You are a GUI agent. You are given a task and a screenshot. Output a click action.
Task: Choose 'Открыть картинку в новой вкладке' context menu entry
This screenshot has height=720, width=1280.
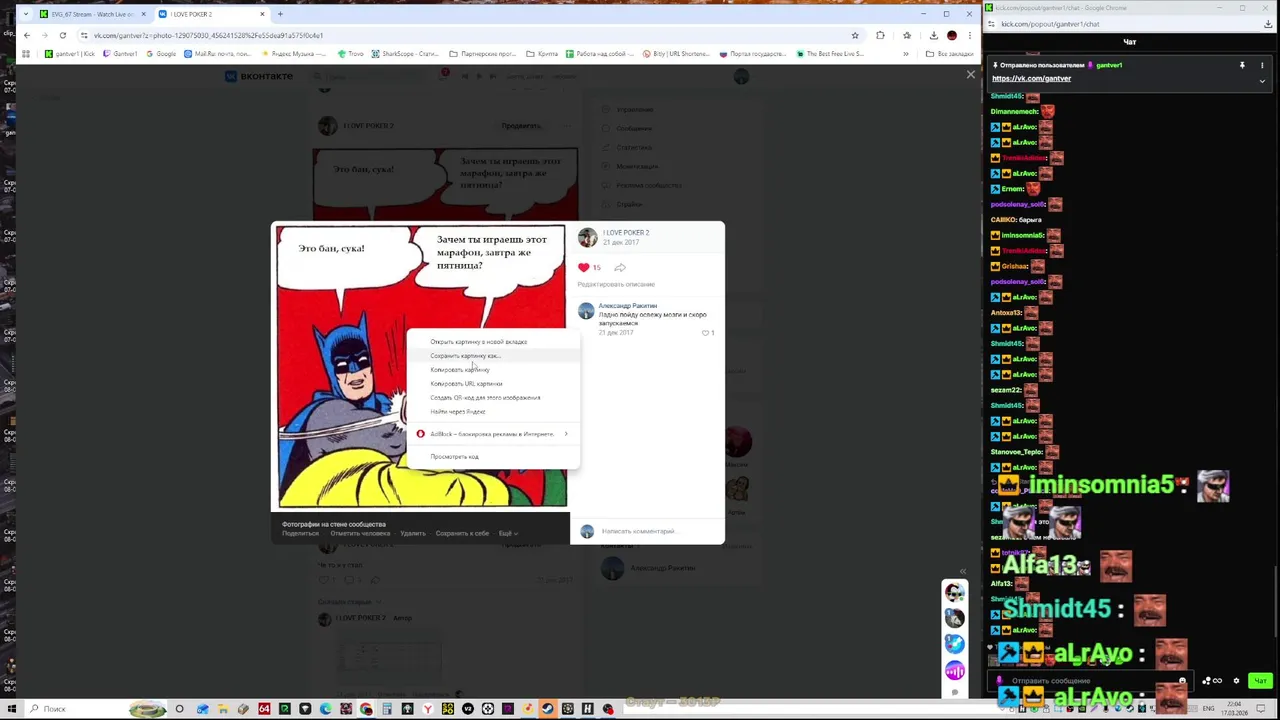pyautogui.click(x=478, y=342)
